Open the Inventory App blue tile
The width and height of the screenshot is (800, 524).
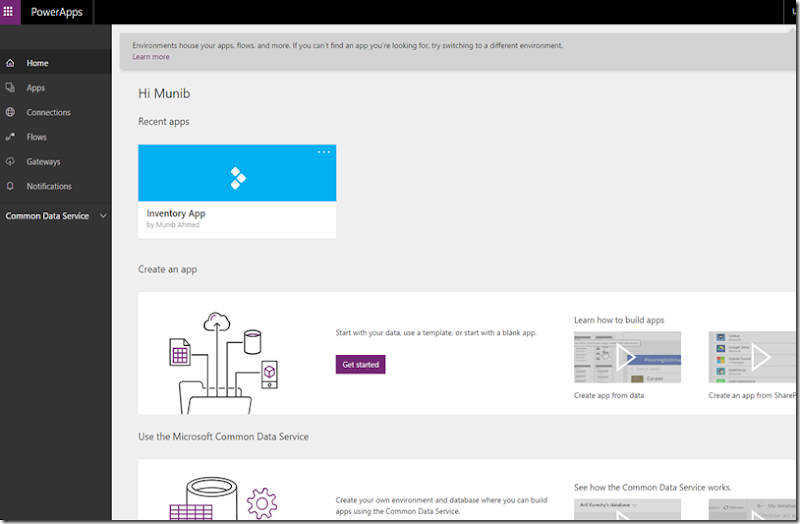point(237,173)
